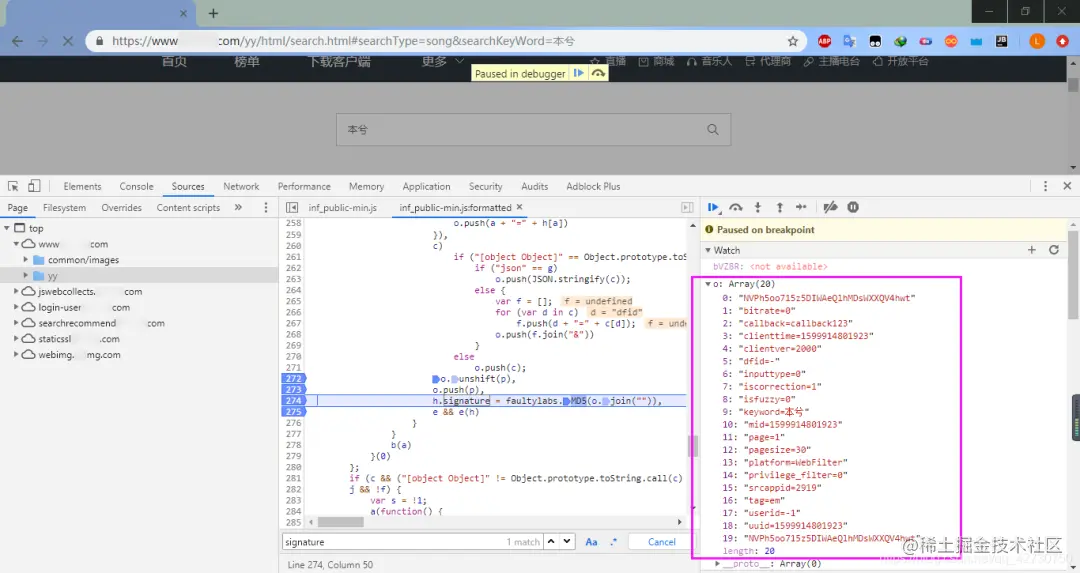Toggle regex option in search bar
Viewport: 1080px width, 573px height.
tap(614, 542)
